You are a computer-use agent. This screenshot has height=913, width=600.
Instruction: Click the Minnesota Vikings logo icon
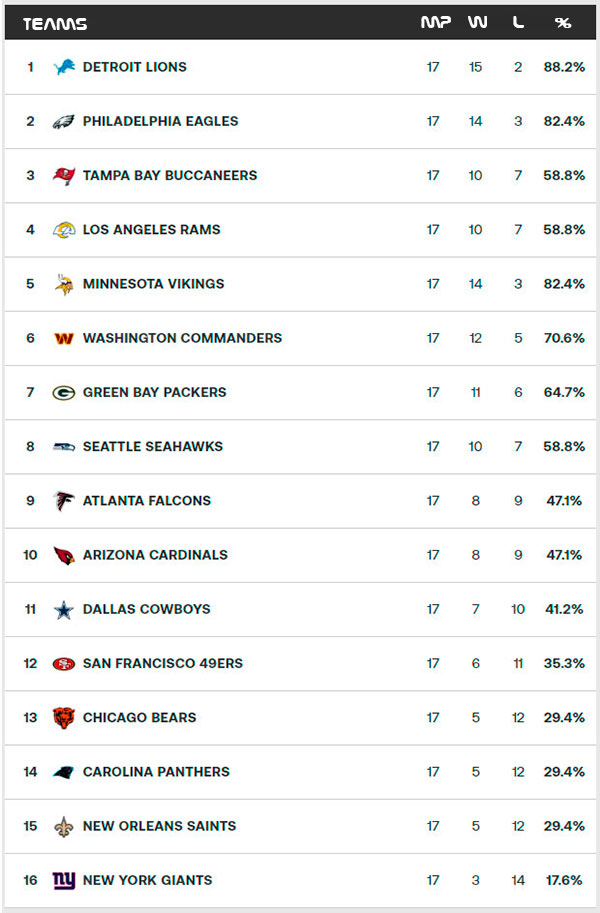coord(64,284)
